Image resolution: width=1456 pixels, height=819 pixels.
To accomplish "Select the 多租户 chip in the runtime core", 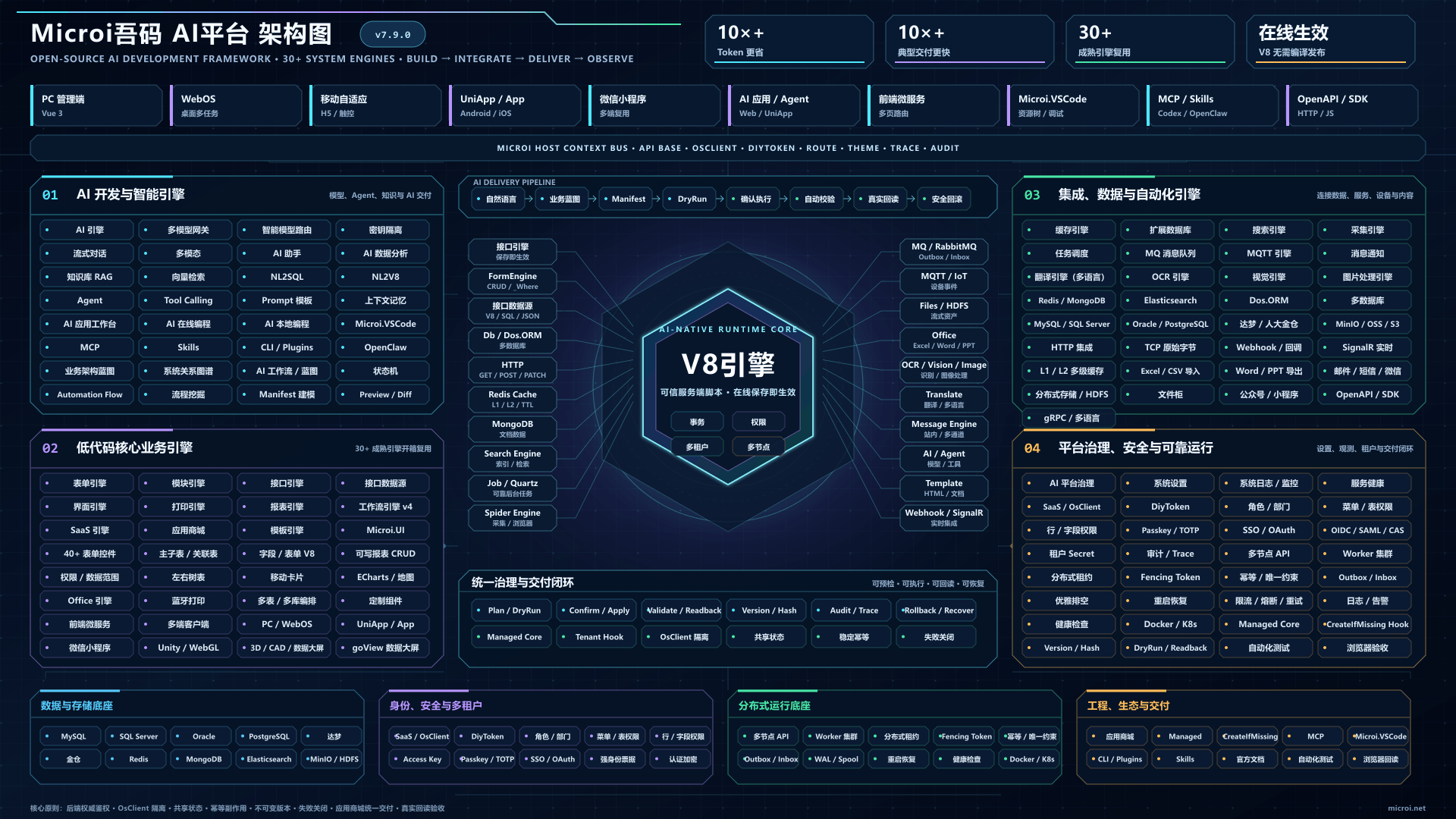I will tap(697, 447).
